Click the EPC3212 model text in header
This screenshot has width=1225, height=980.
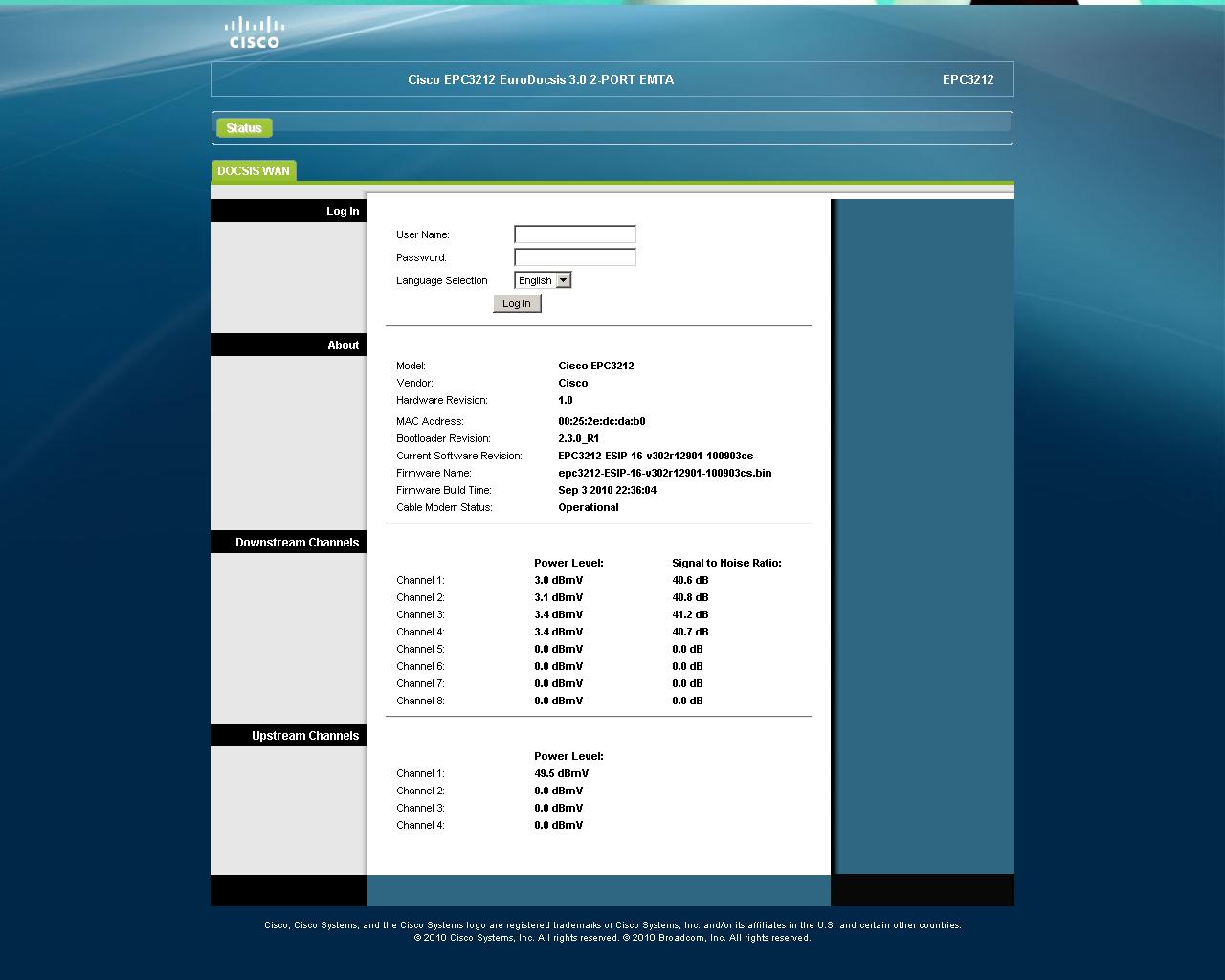coord(968,79)
